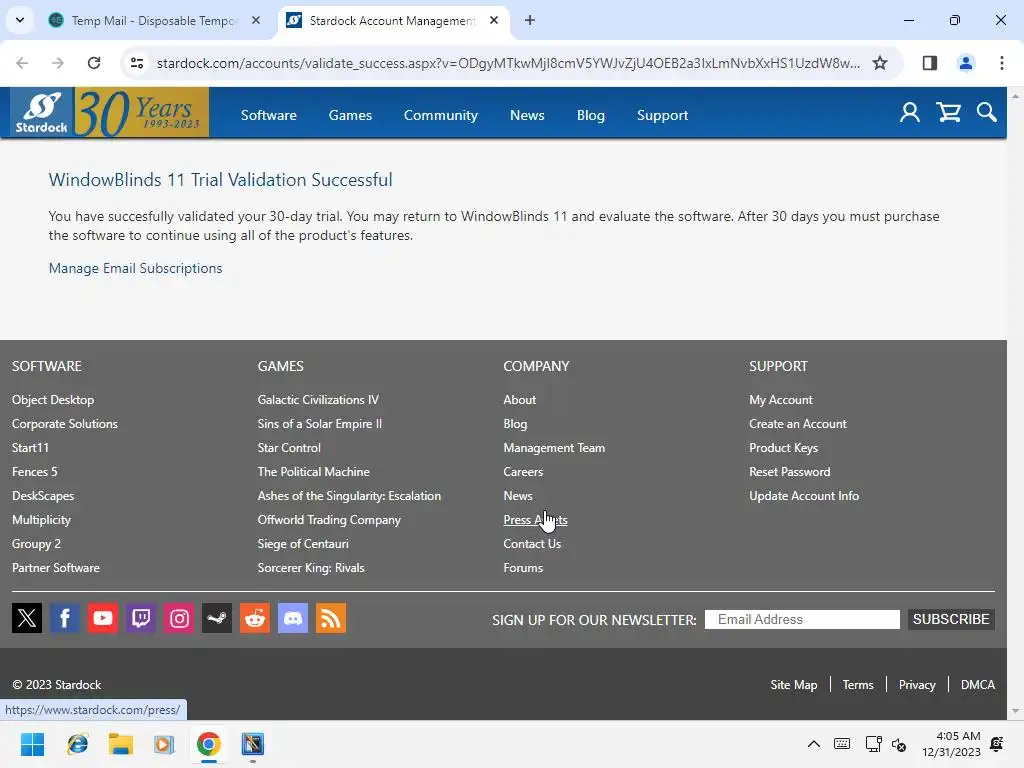Click the Manage Email Subscriptions link

pyautogui.click(x=135, y=268)
